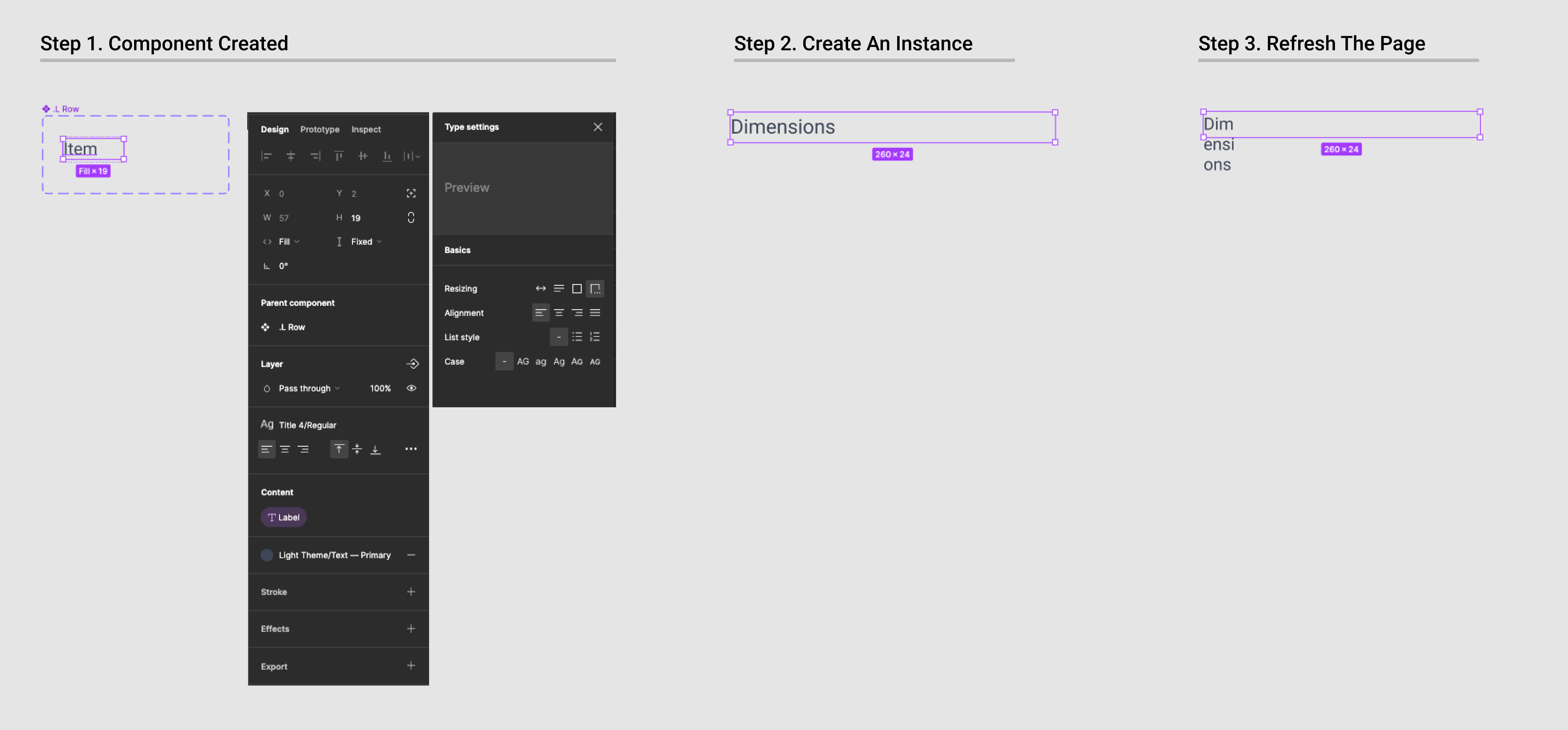Click the align top icon
1568x730 pixels.
[x=339, y=156]
